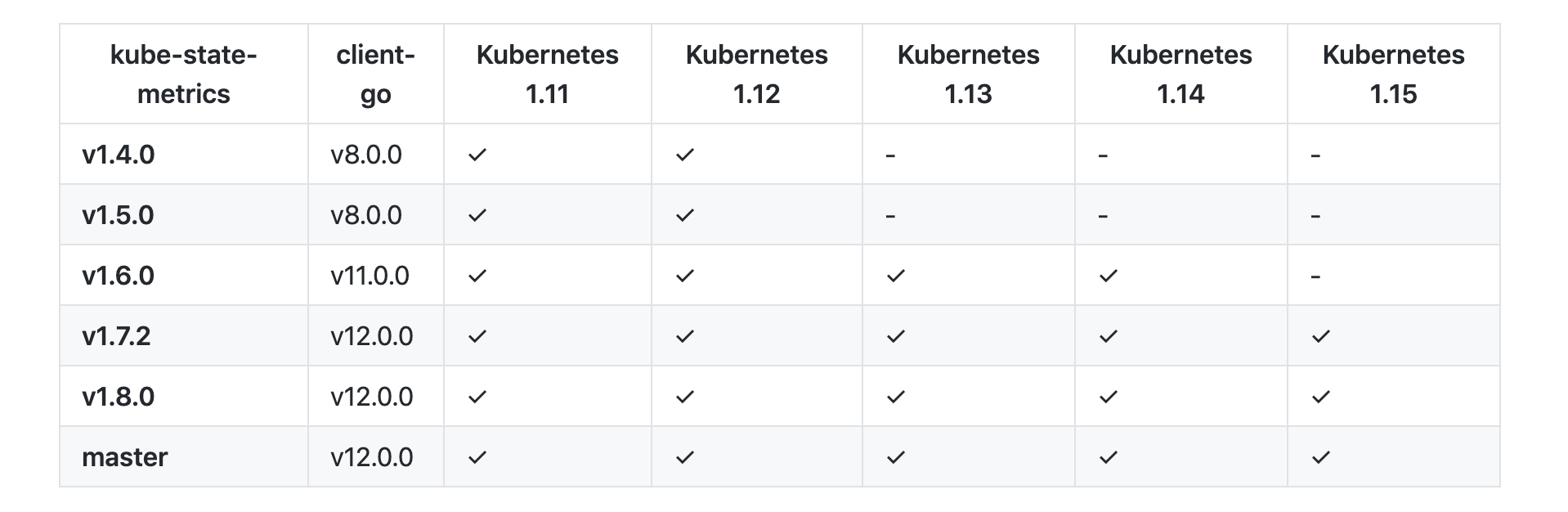Click the client-go column header

(375, 74)
